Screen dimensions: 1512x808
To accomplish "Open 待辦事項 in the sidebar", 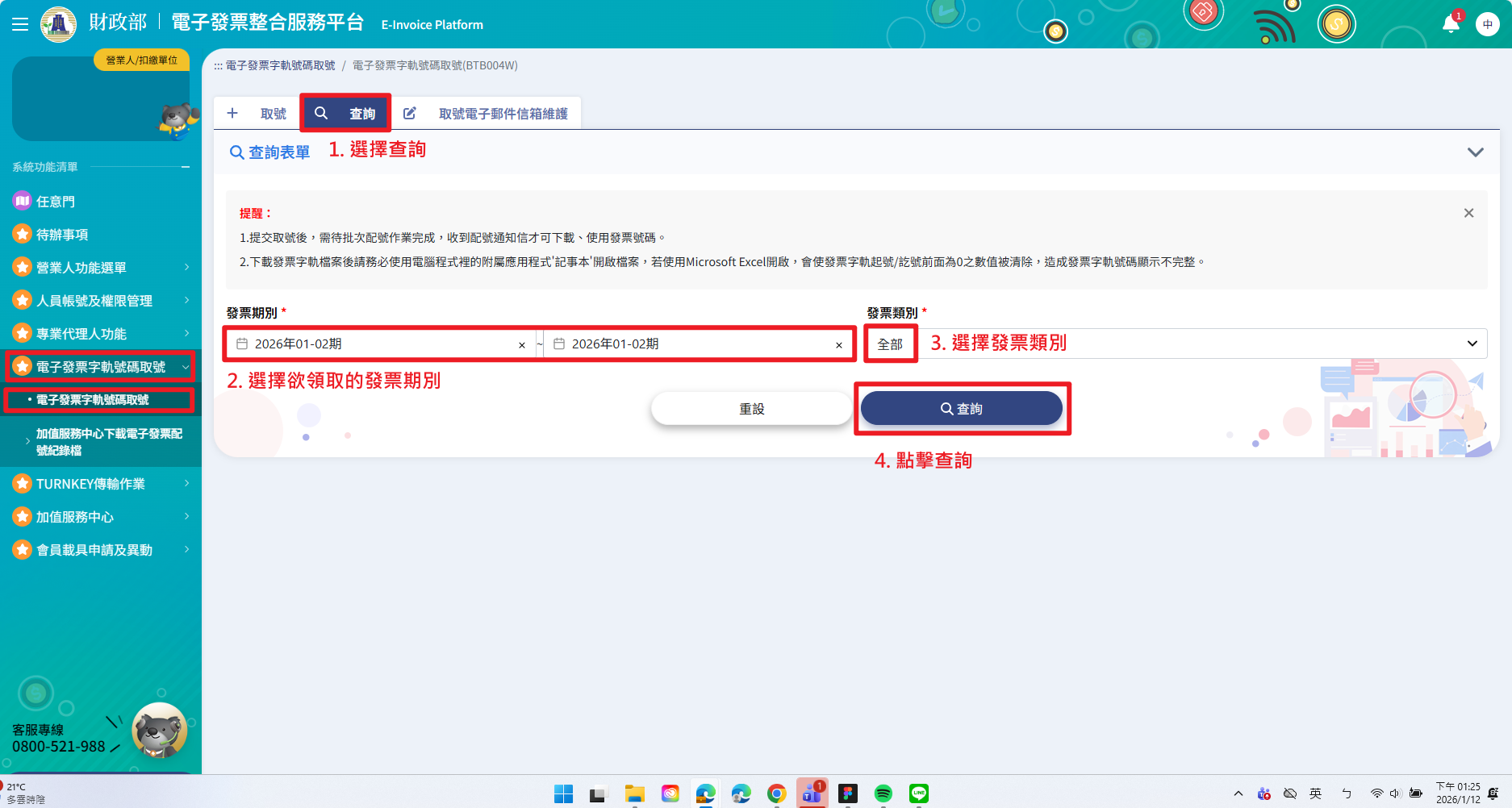I will (62, 235).
